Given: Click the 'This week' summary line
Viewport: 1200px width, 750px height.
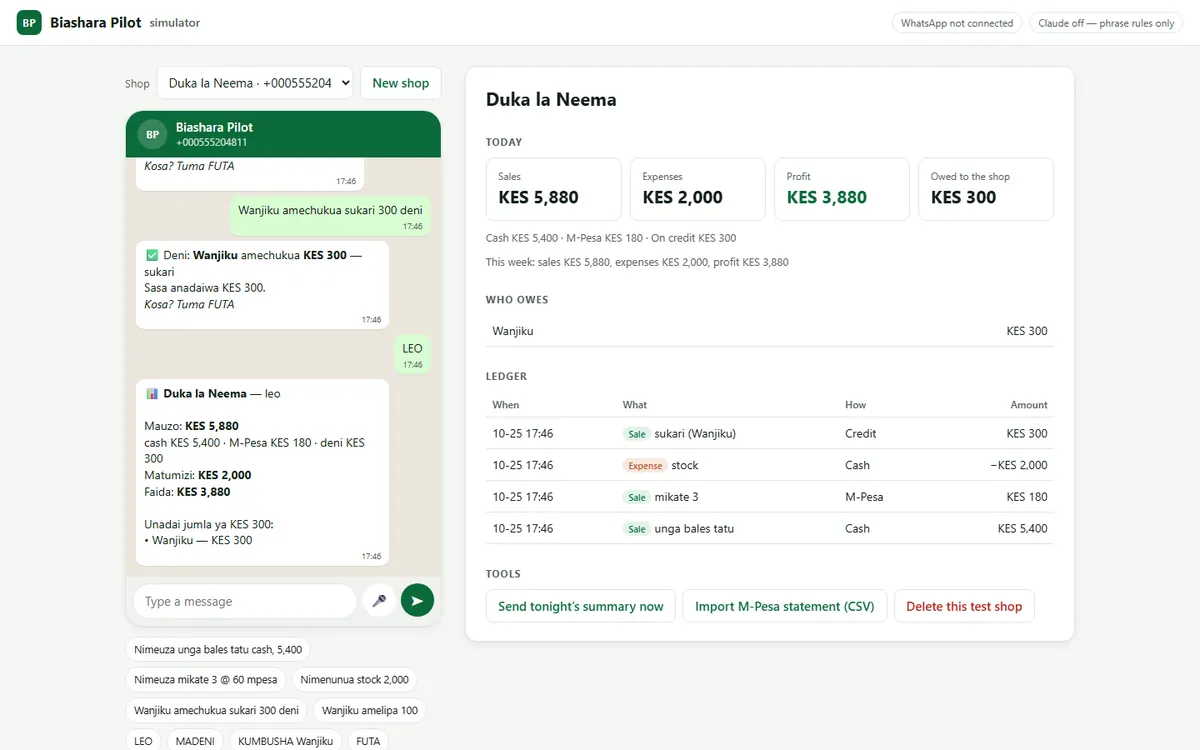Looking at the screenshot, I should tap(637, 262).
